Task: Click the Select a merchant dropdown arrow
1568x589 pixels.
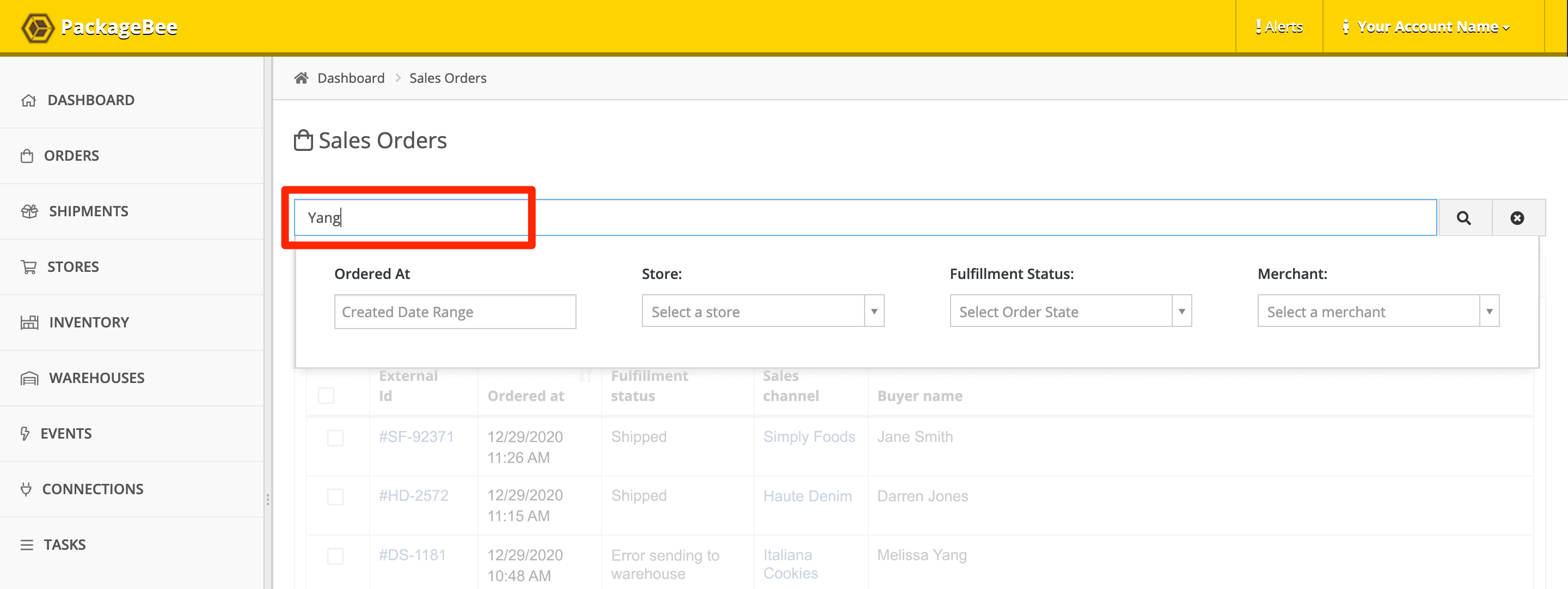Action: (x=1490, y=311)
